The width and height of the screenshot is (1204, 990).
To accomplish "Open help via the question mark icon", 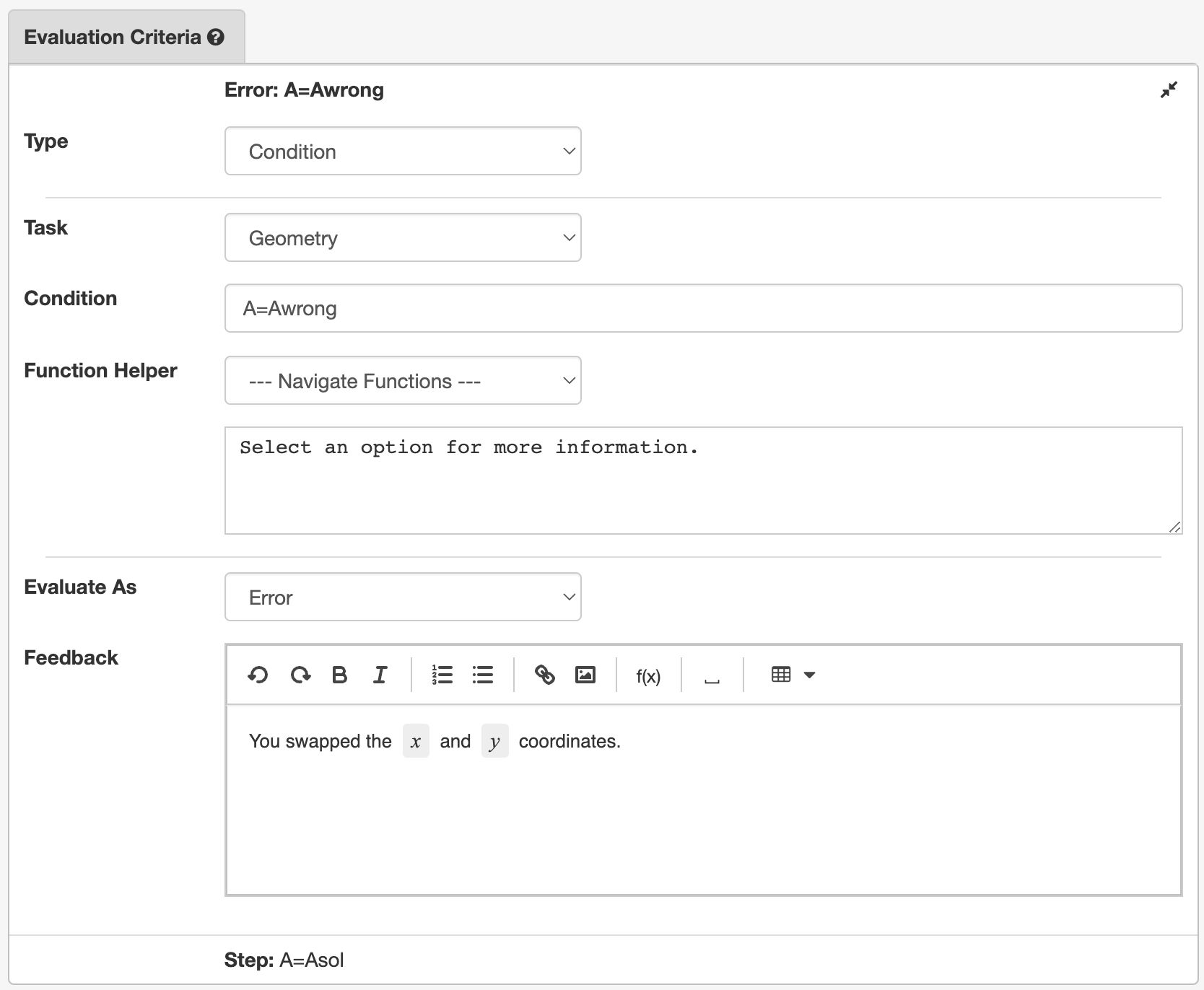I will (215, 37).
